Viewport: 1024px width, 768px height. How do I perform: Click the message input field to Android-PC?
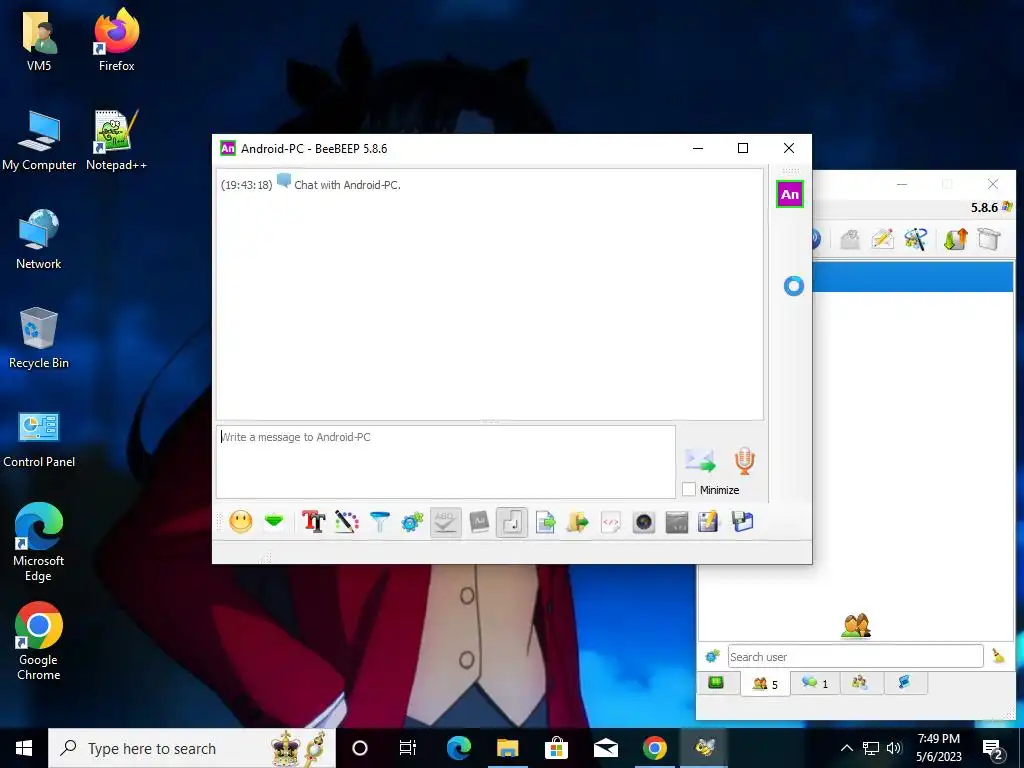click(445, 462)
